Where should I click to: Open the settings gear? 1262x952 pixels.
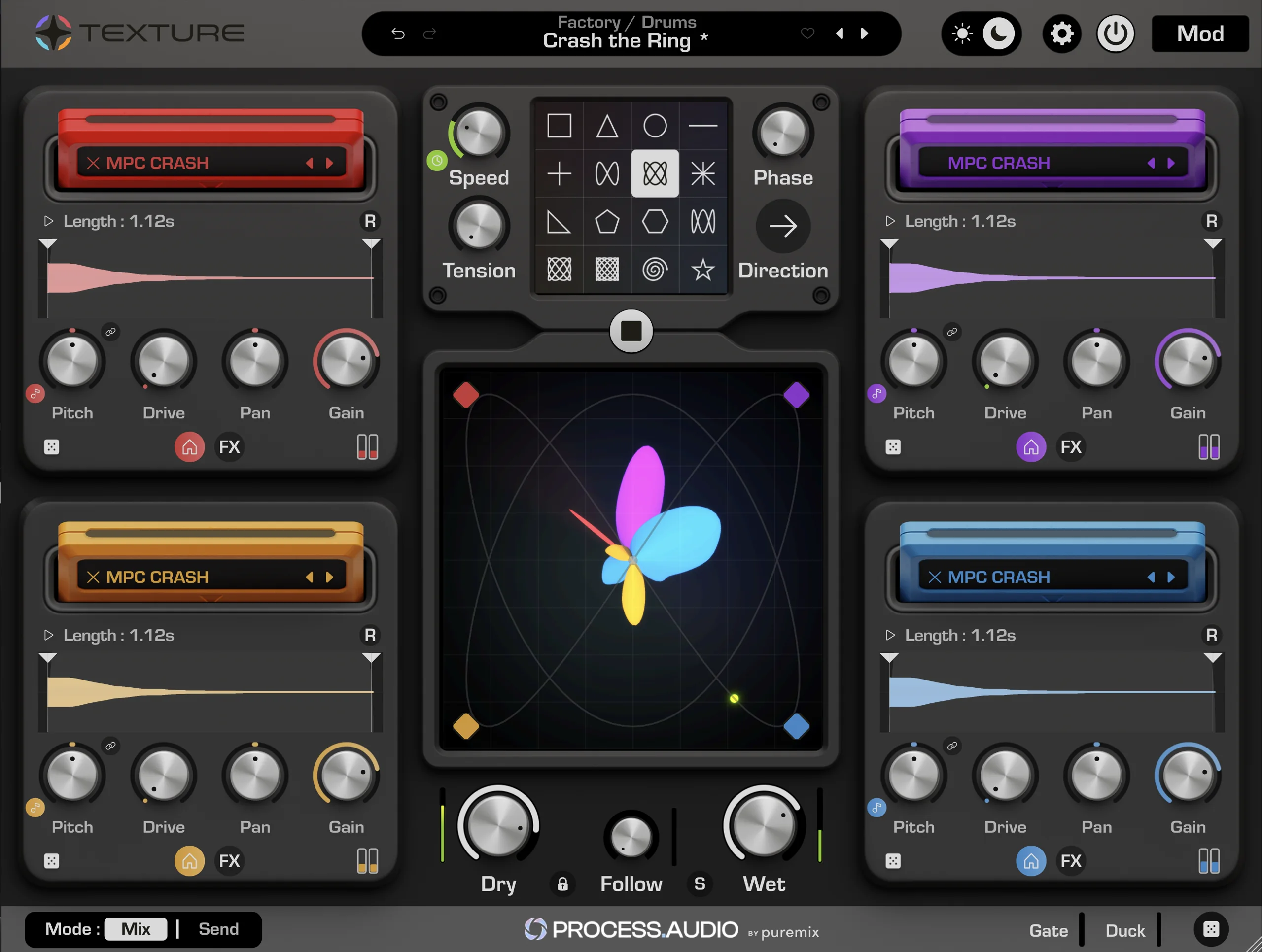pyautogui.click(x=1062, y=34)
